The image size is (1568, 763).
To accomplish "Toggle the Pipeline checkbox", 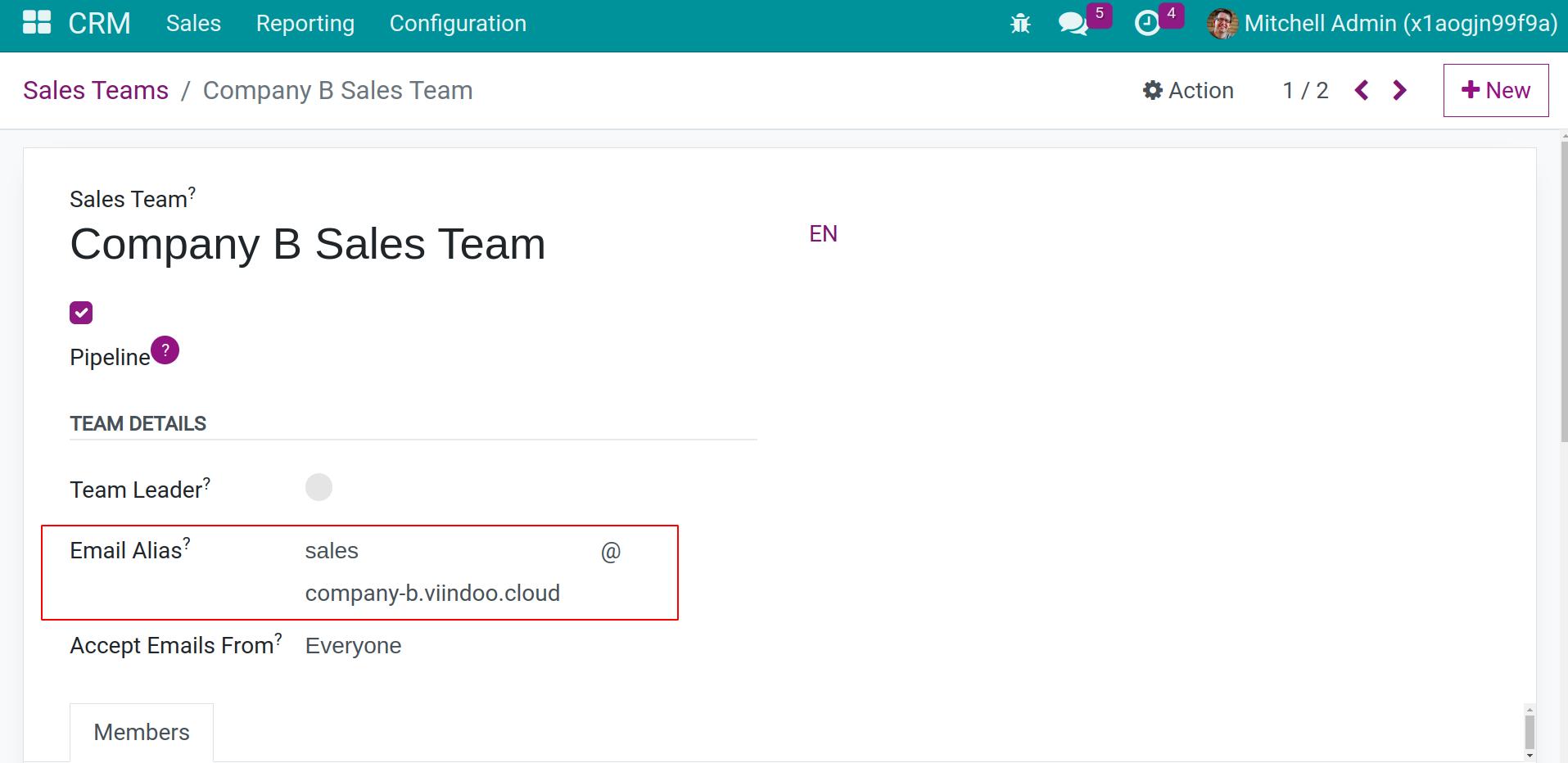I will [x=81, y=313].
